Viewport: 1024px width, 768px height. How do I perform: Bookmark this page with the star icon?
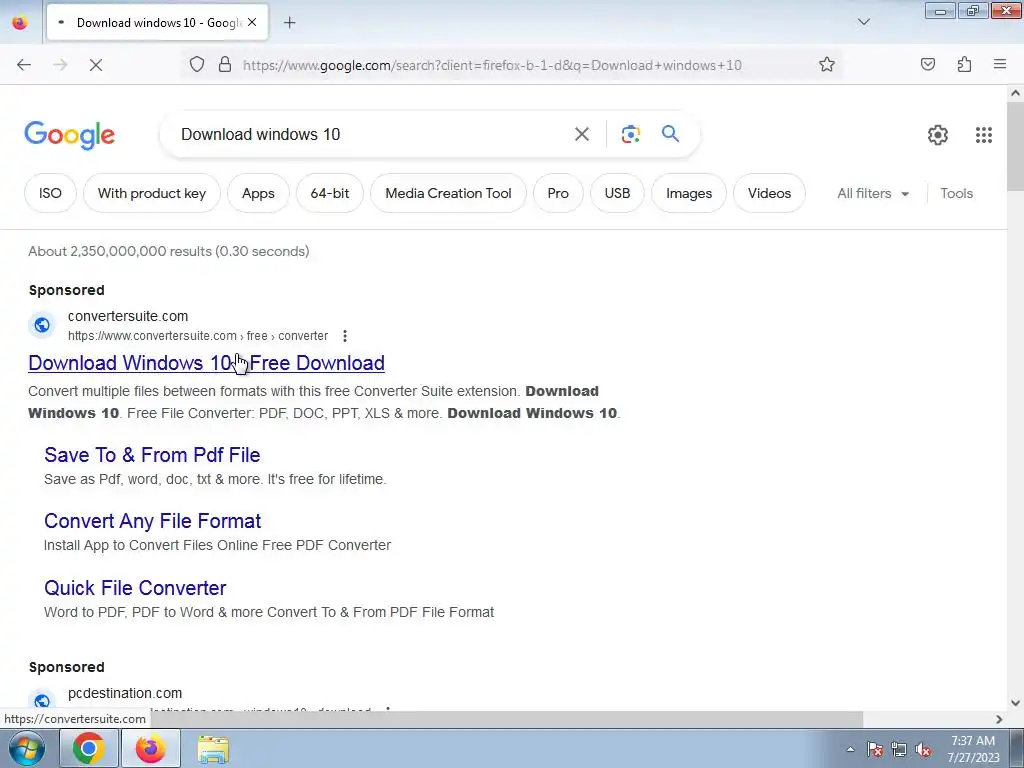click(x=827, y=64)
